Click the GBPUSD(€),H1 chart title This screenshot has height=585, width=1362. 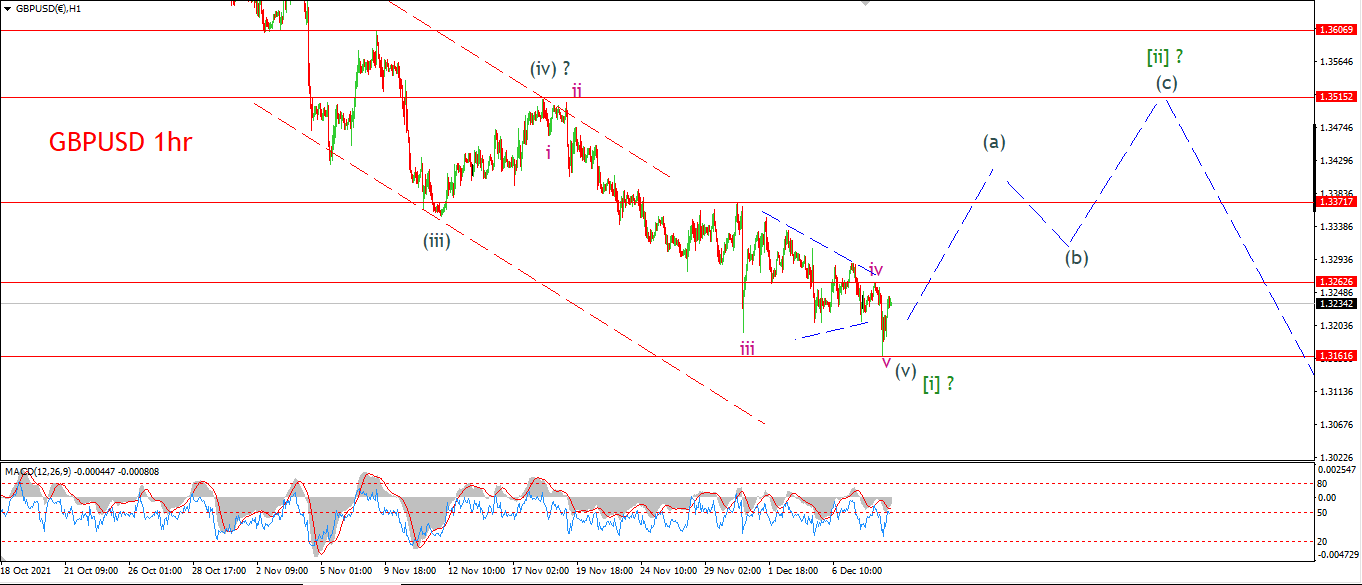[x=47, y=8]
